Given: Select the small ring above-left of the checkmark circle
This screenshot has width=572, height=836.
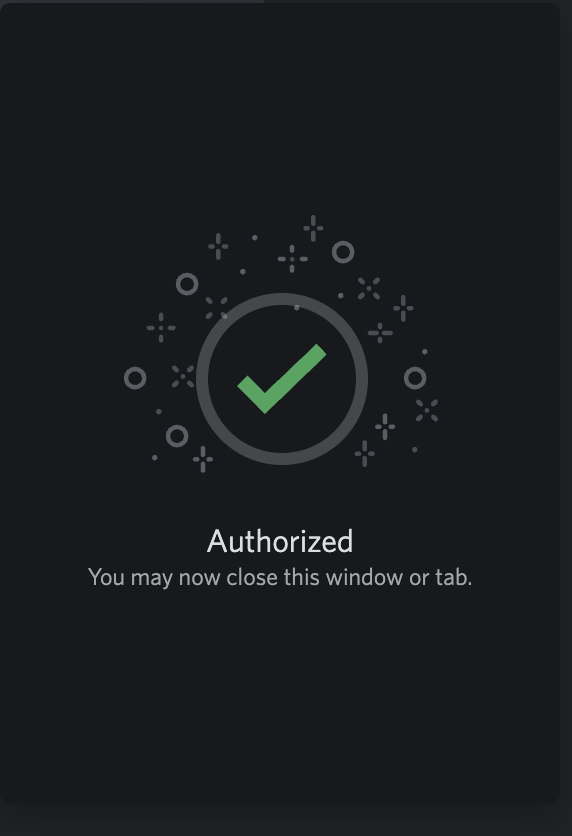Looking at the screenshot, I should pyautogui.click(x=187, y=284).
